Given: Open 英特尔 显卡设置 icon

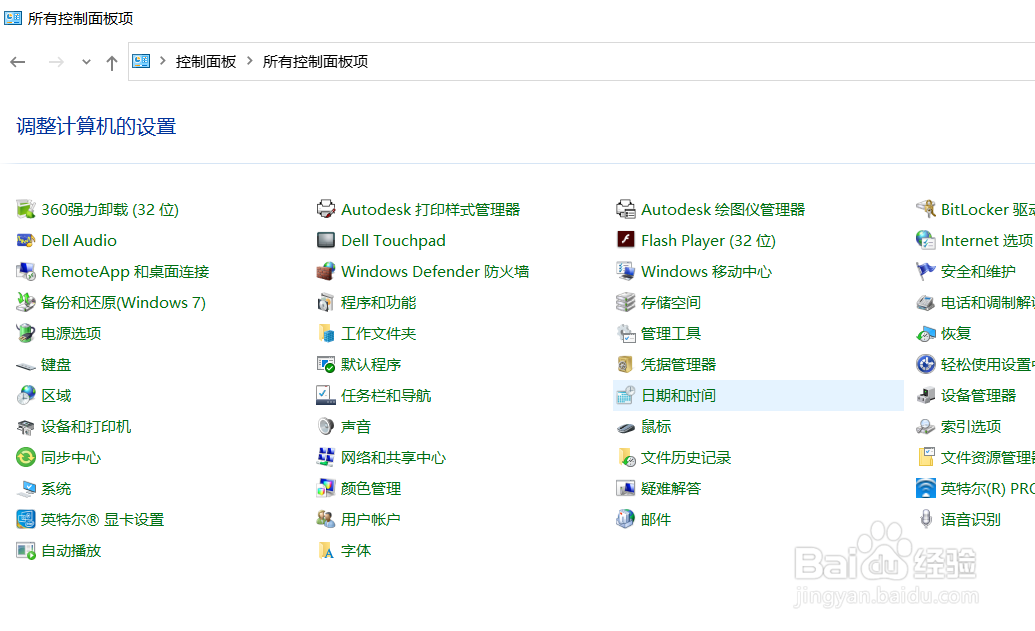Looking at the screenshot, I should point(26,519).
